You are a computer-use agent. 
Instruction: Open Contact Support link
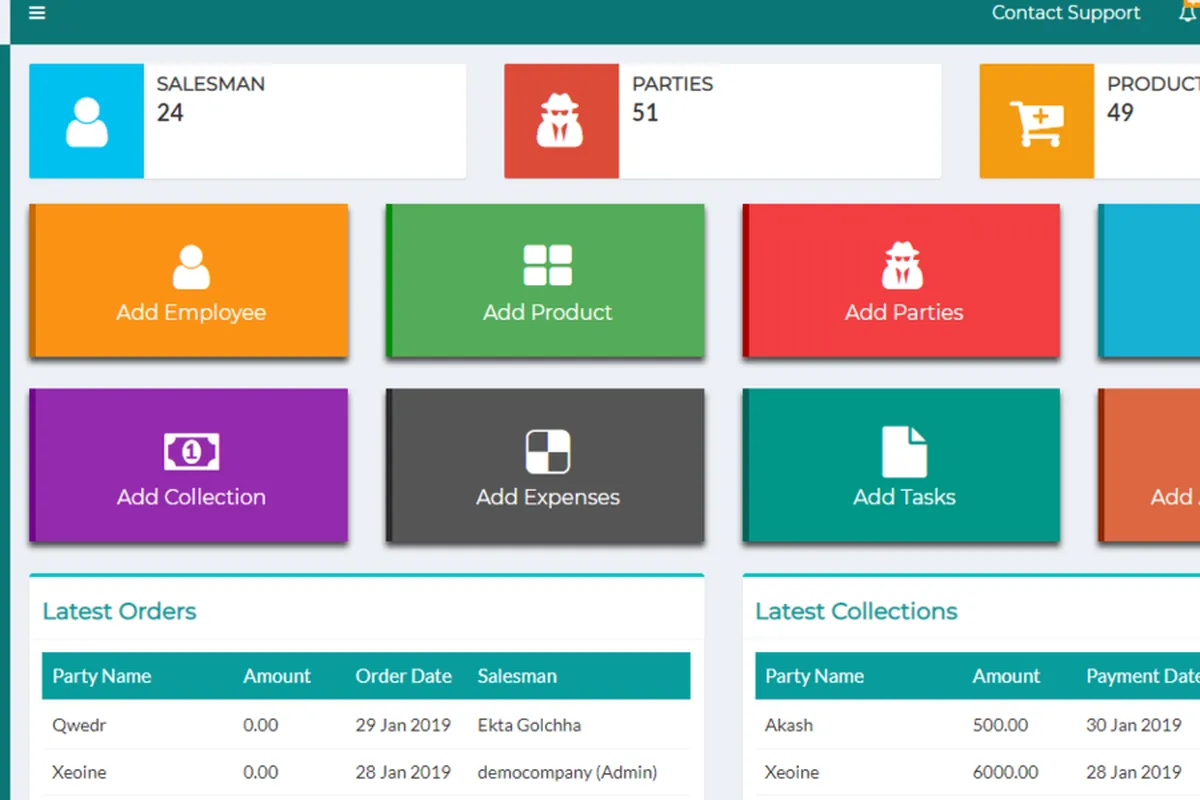tap(1065, 13)
